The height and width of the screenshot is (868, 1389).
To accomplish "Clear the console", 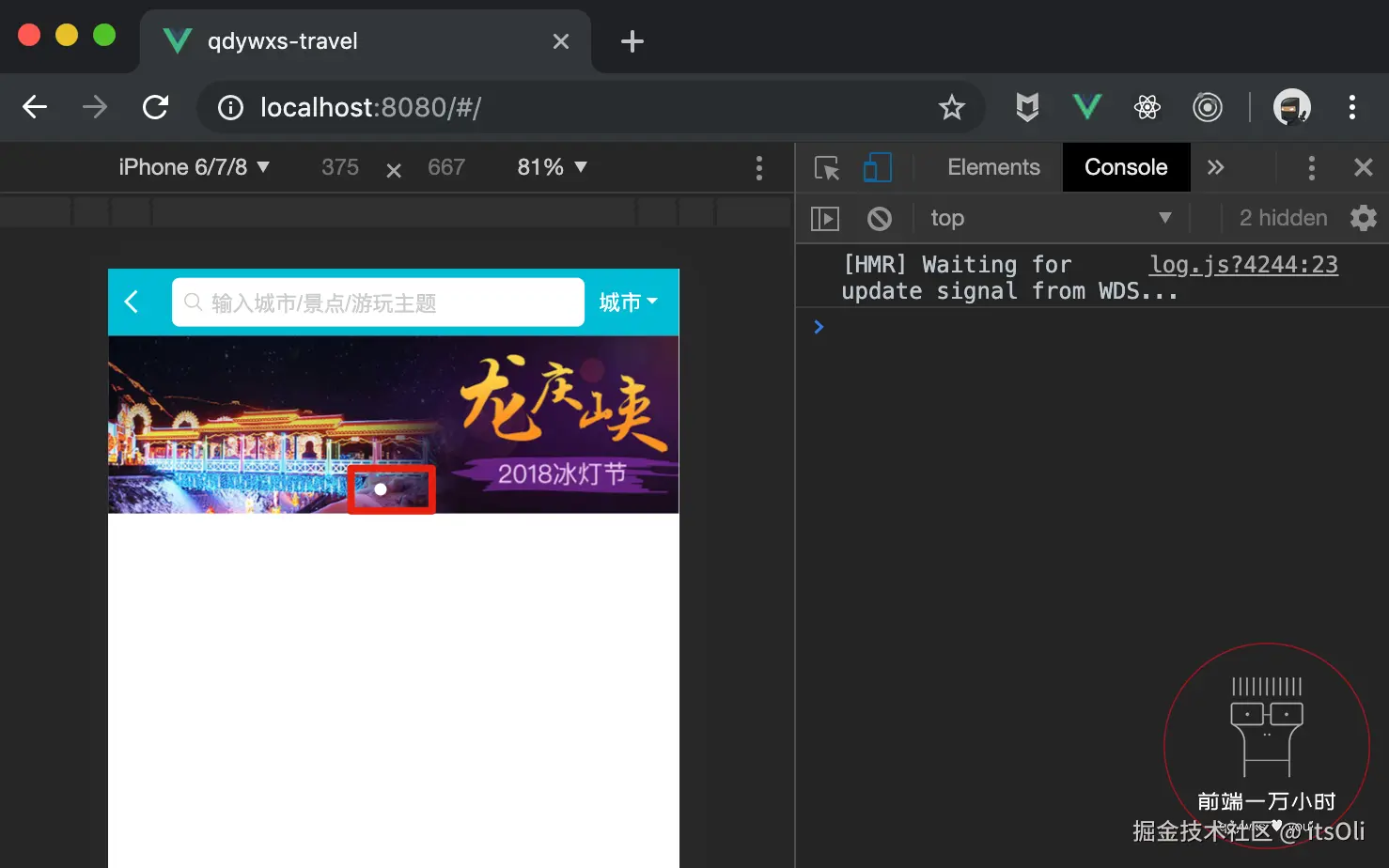I will [879, 219].
